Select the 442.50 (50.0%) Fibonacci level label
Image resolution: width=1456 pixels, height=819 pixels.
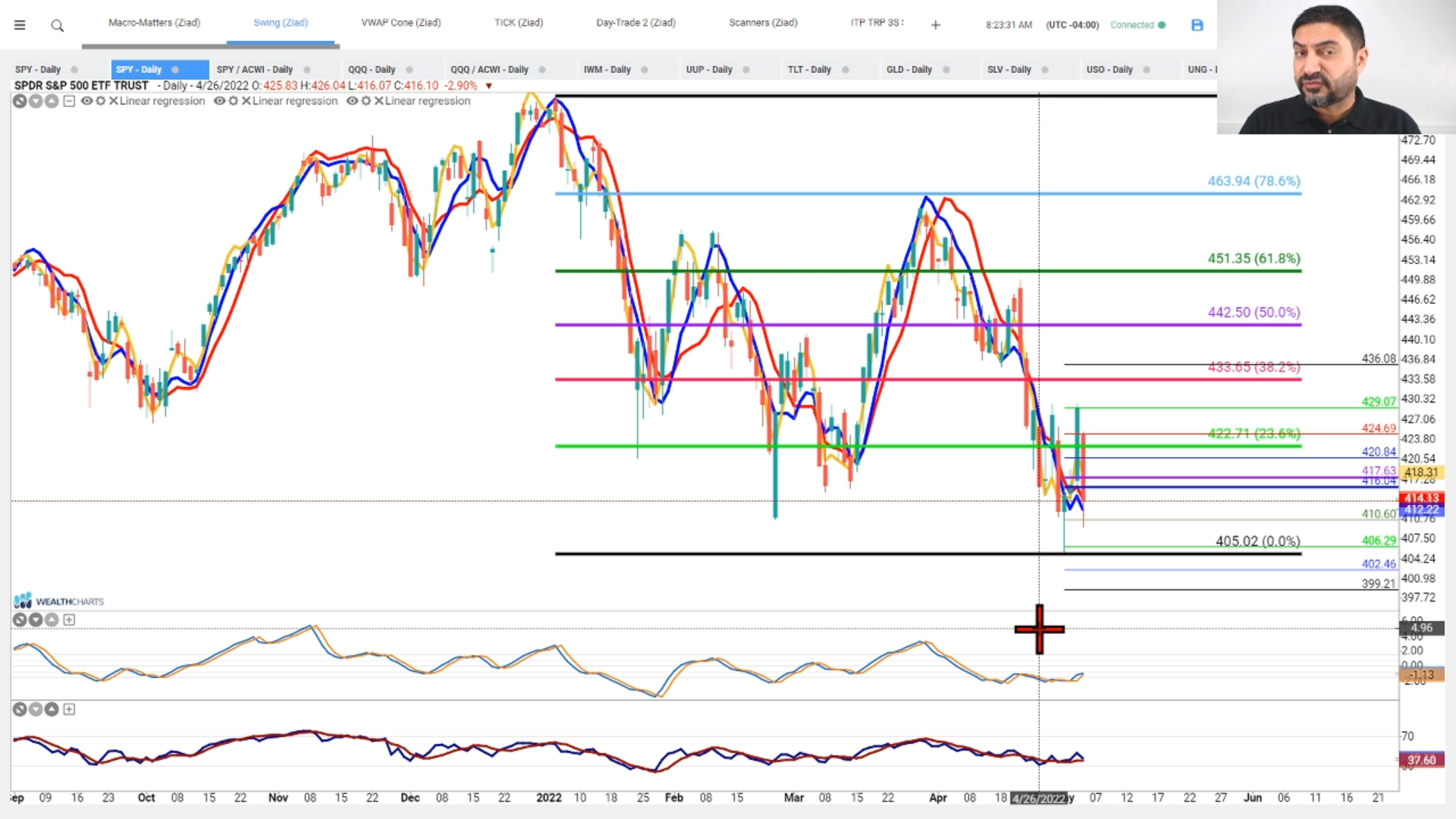(1254, 312)
